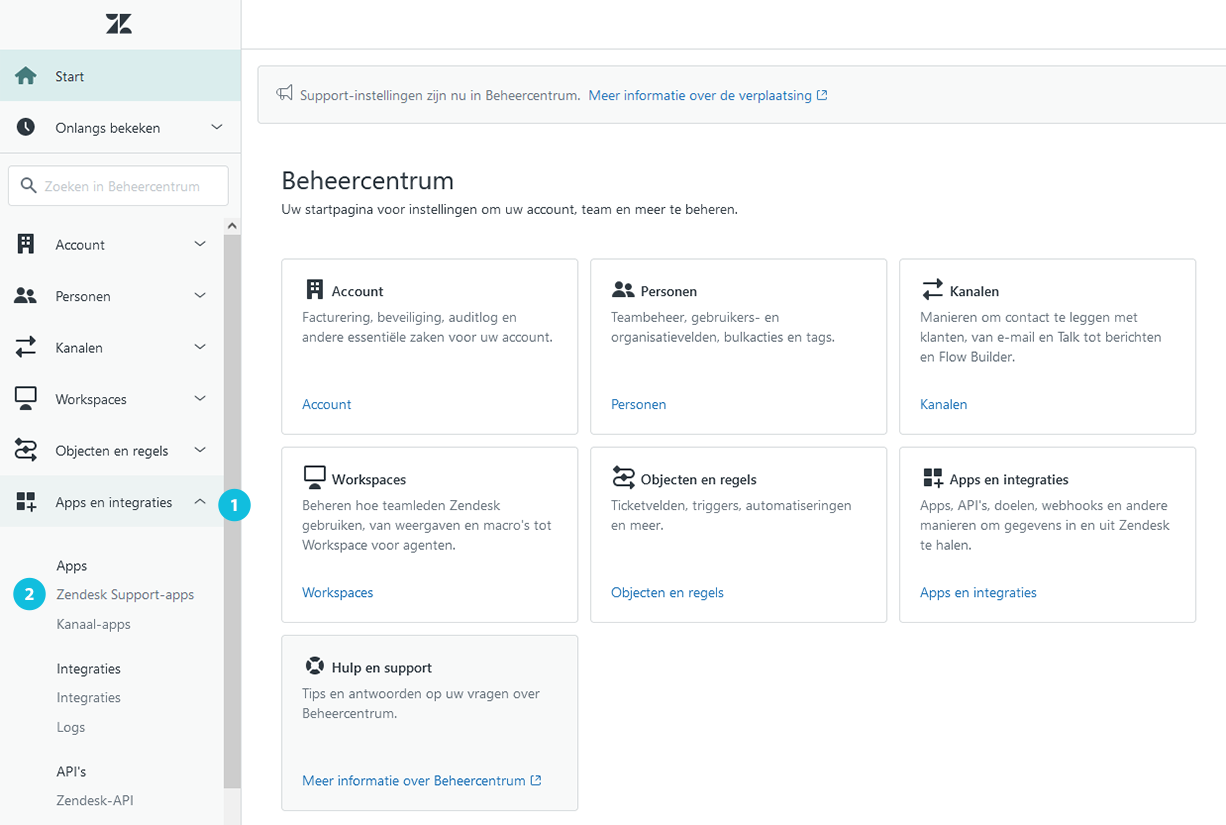
Task: Click the Workspaces monitor icon in the sidebar
Action: tap(26, 398)
